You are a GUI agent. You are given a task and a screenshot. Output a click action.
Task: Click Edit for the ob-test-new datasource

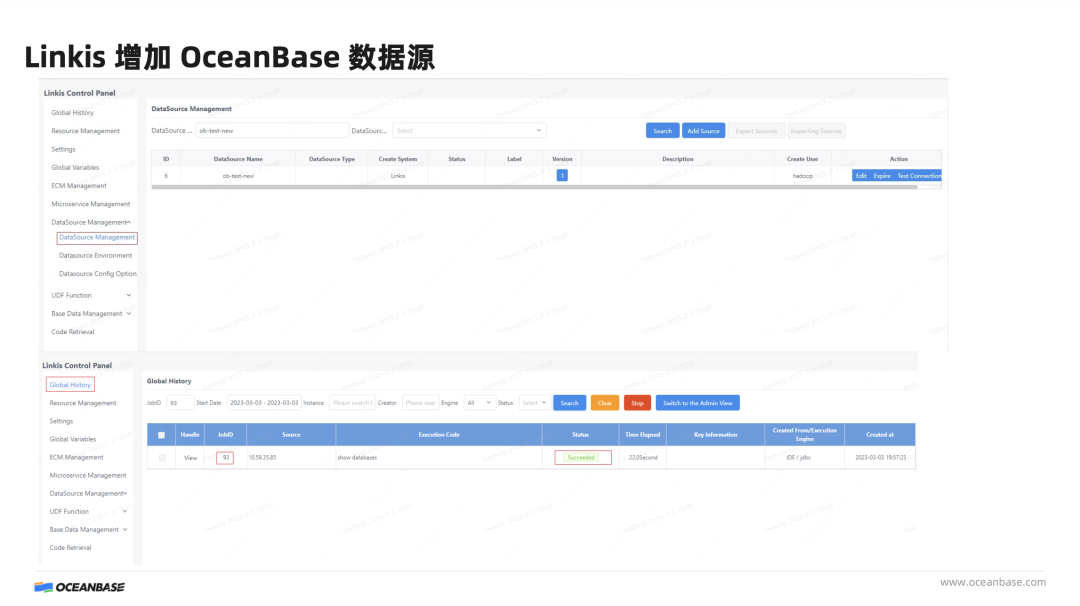(x=861, y=176)
